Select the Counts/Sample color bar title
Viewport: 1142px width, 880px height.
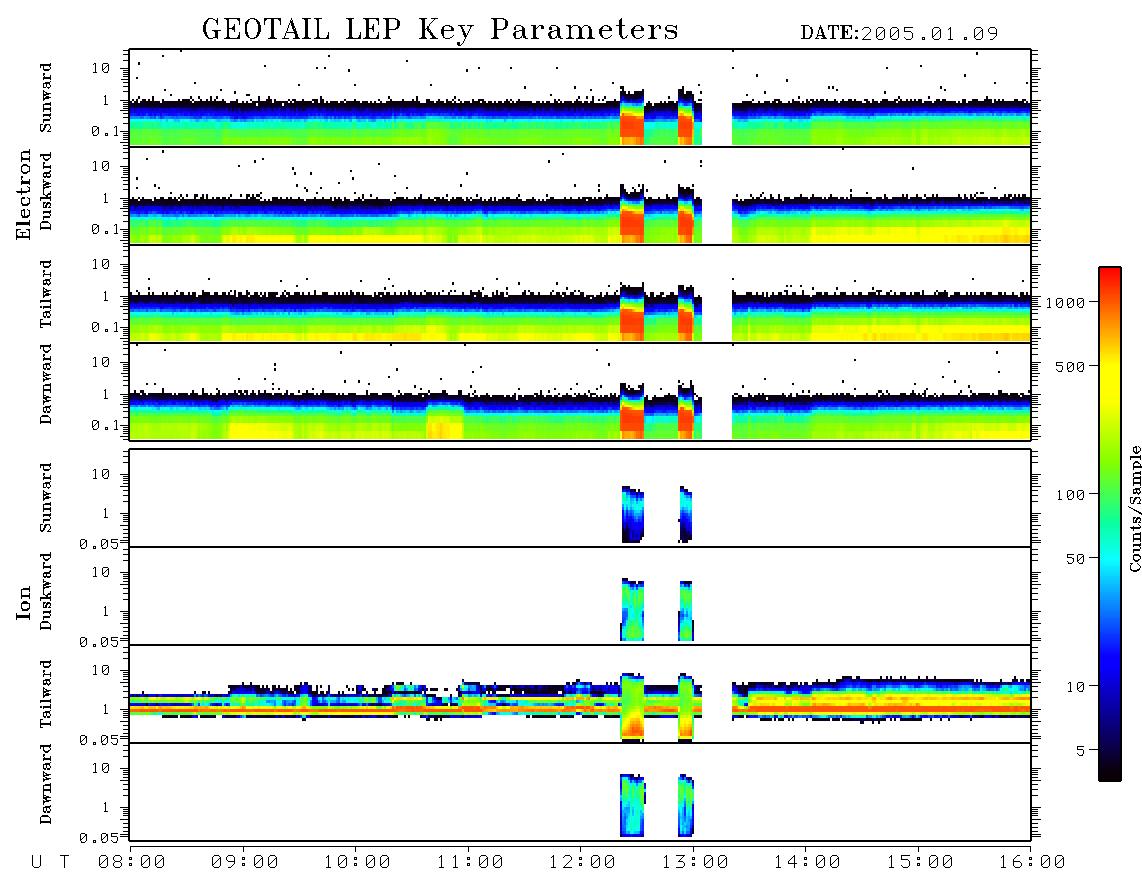pos(1135,508)
